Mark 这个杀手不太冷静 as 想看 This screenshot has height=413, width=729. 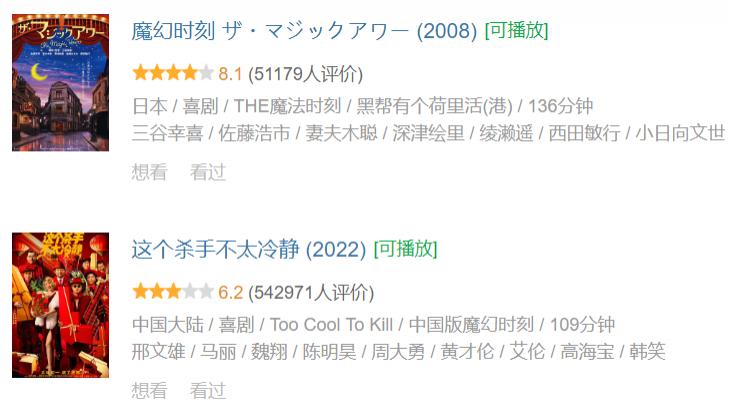(x=149, y=390)
